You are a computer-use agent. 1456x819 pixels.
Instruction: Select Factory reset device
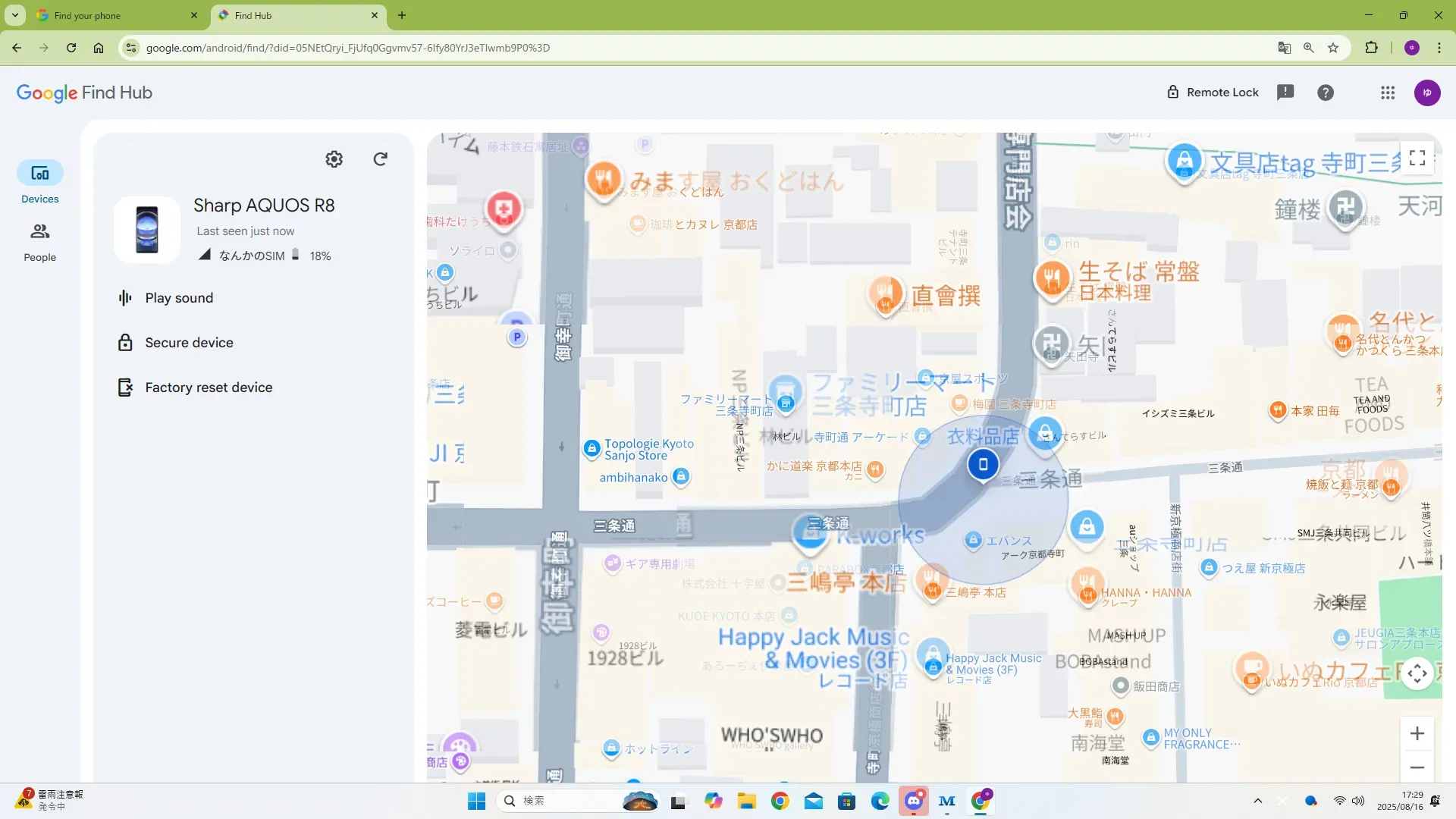click(x=209, y=388)
